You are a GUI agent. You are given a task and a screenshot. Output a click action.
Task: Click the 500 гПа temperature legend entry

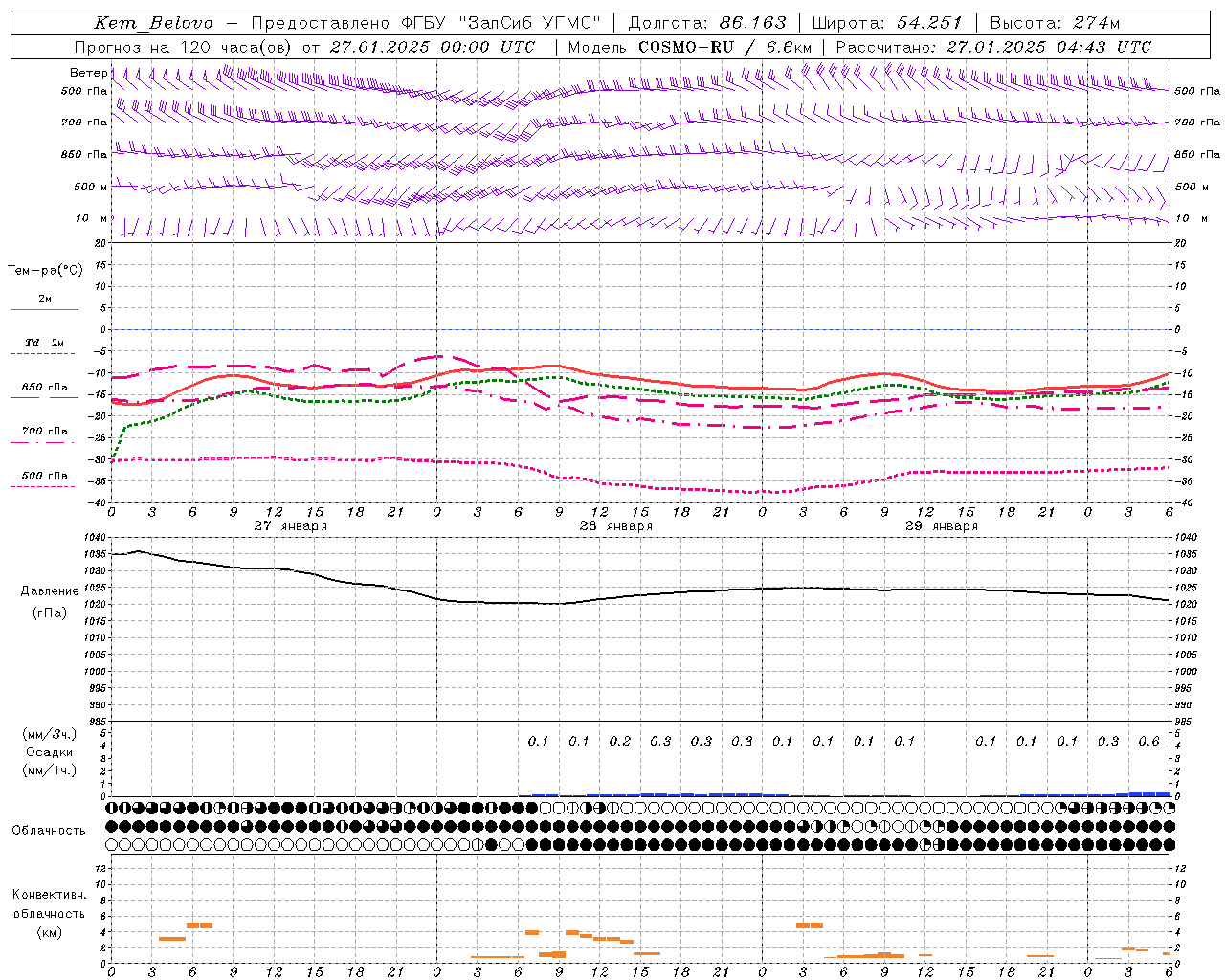tap(45, 475)
